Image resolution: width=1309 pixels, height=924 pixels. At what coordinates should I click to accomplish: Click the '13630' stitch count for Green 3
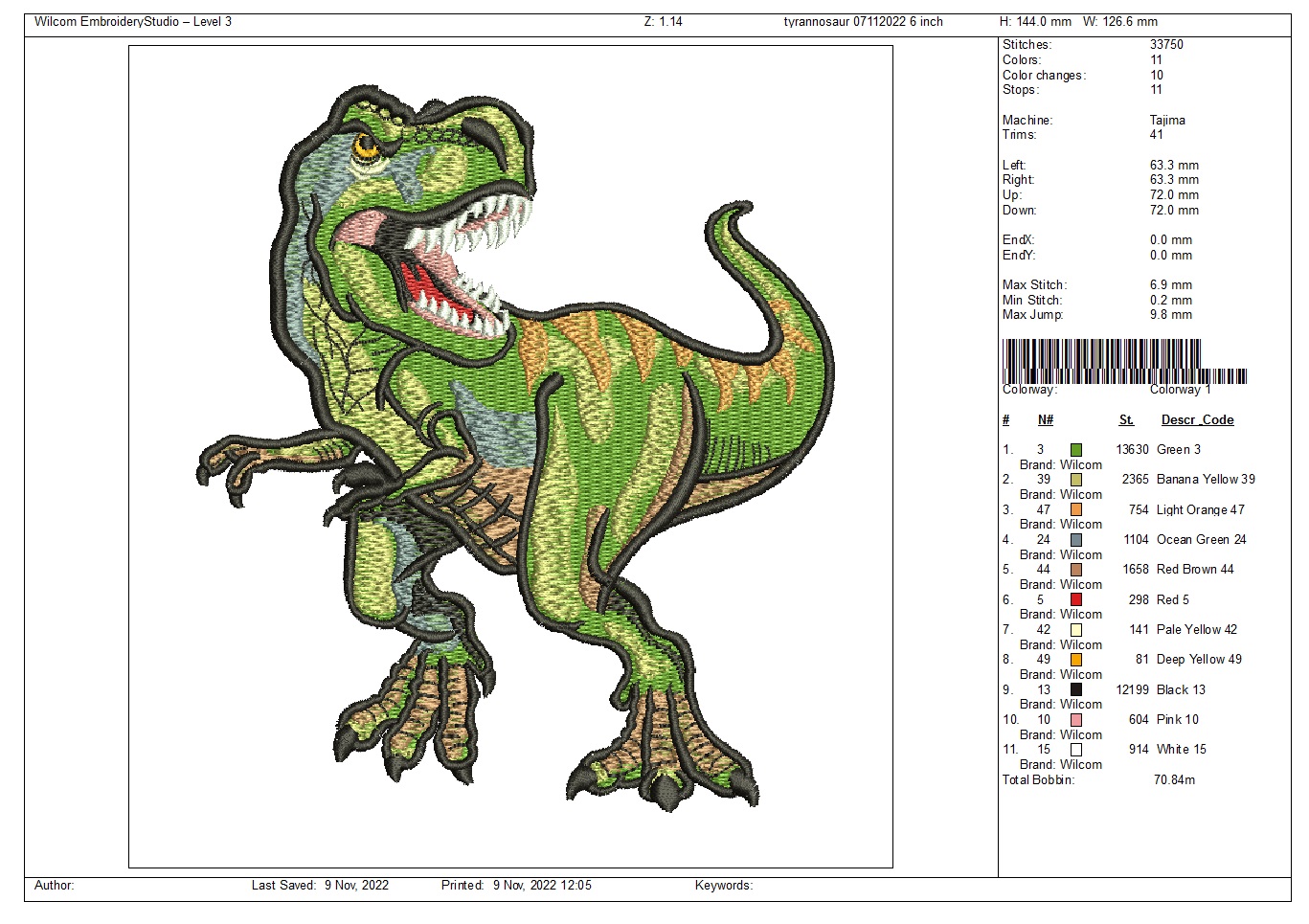pos(1132,450)
